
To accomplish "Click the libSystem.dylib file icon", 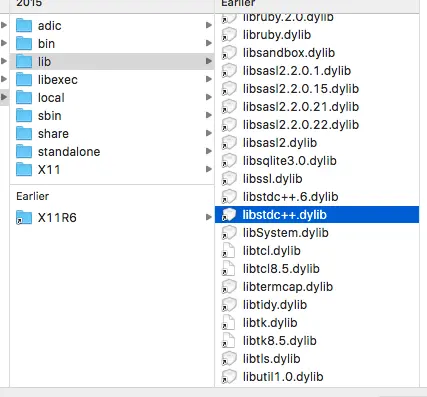I will (229, 233).
